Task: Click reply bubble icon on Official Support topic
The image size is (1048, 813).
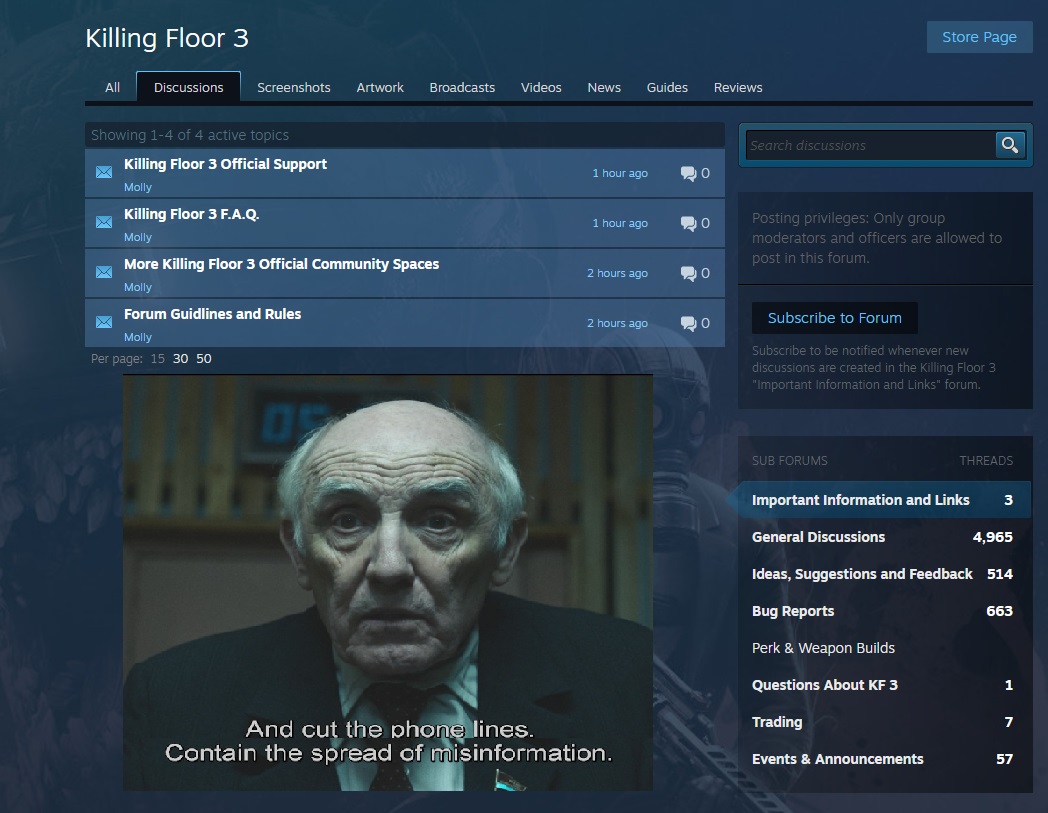Action: [688, 173]
